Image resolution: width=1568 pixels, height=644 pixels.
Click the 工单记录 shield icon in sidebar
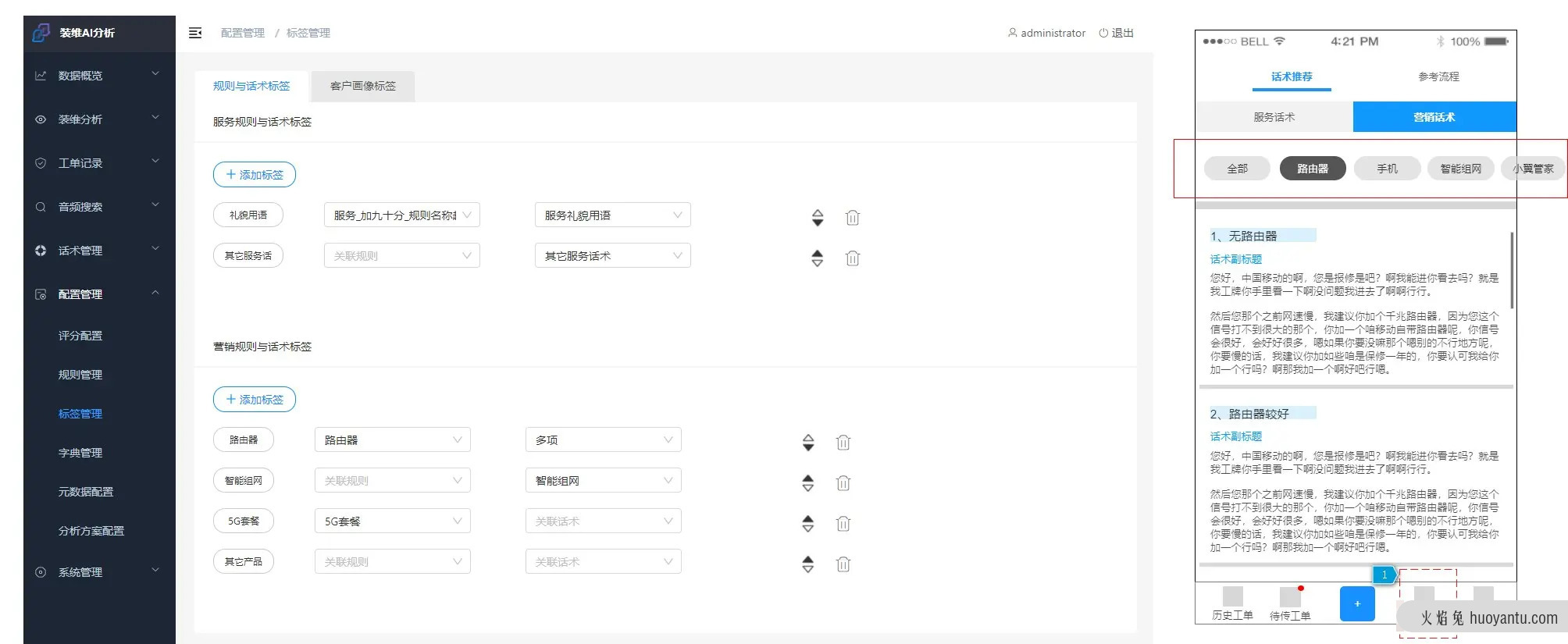[x=41, y=163]
